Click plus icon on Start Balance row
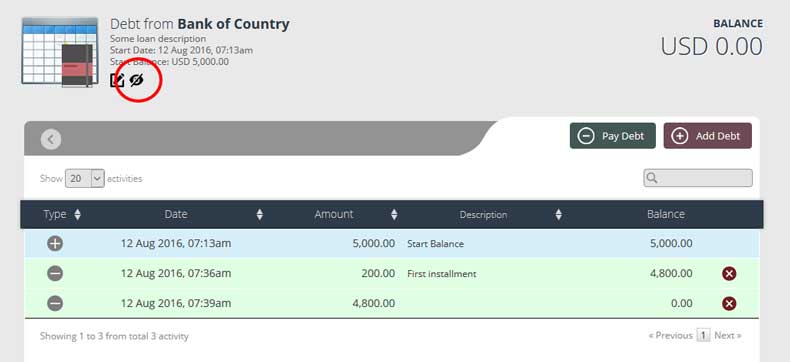Viewport: 790px width, 362px height. tap(55, 244)
